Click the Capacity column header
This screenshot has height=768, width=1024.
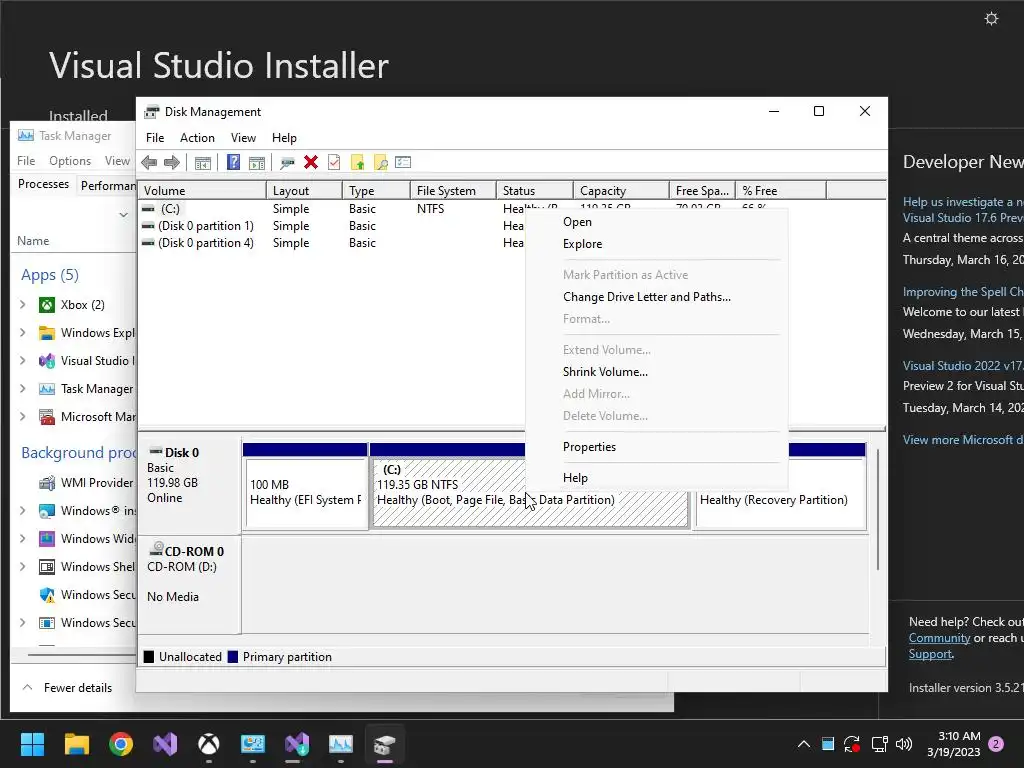tap(621, 190)
